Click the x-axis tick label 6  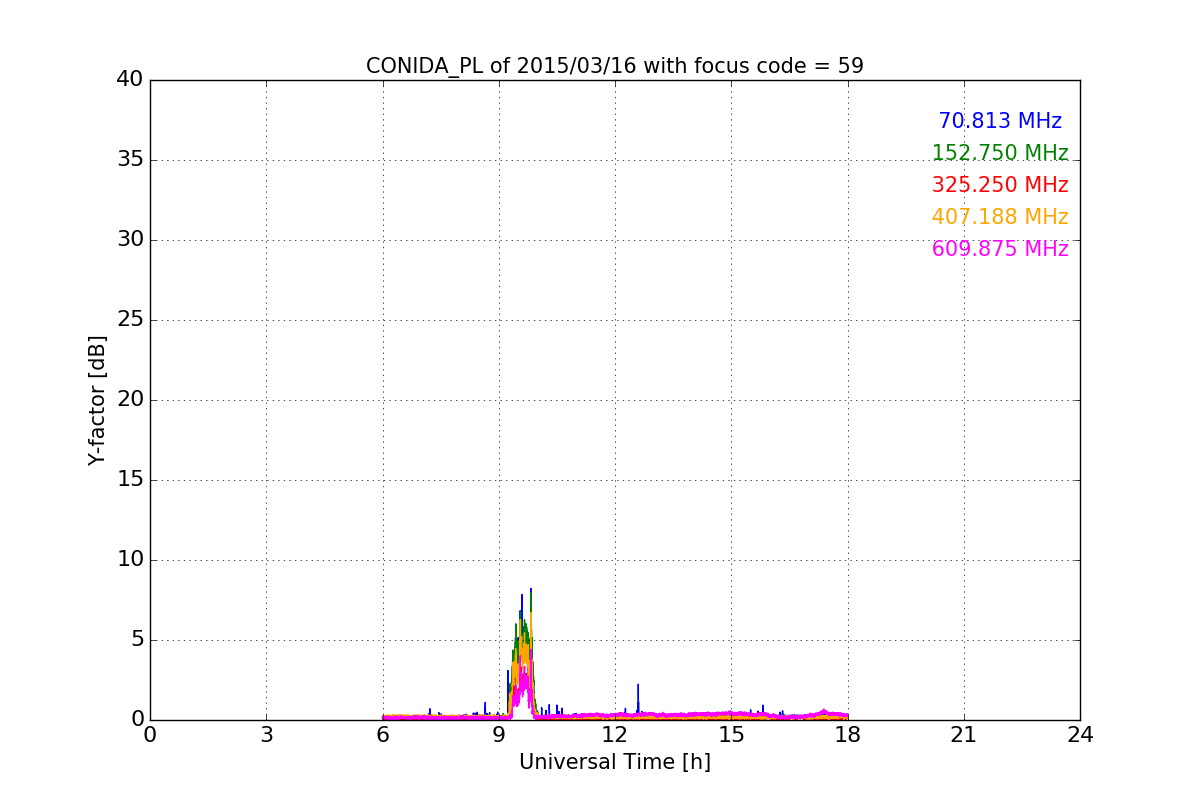click(383, 735)
